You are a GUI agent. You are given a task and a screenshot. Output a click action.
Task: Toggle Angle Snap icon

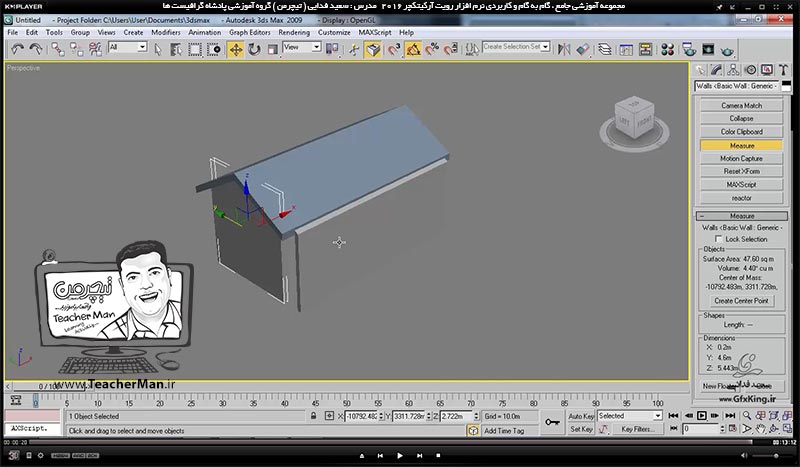pos(413,49)
